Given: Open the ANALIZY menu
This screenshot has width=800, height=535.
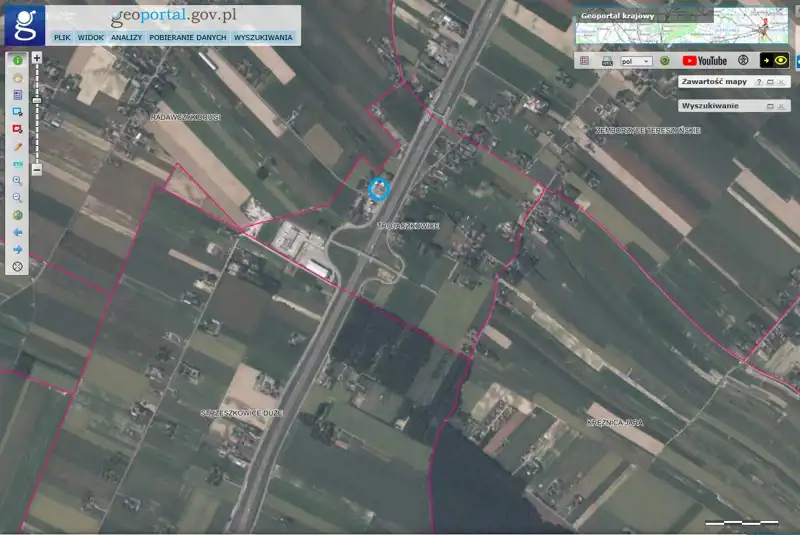Looking at the screenshot, I should pyautogui.click(x=126, y=37).
